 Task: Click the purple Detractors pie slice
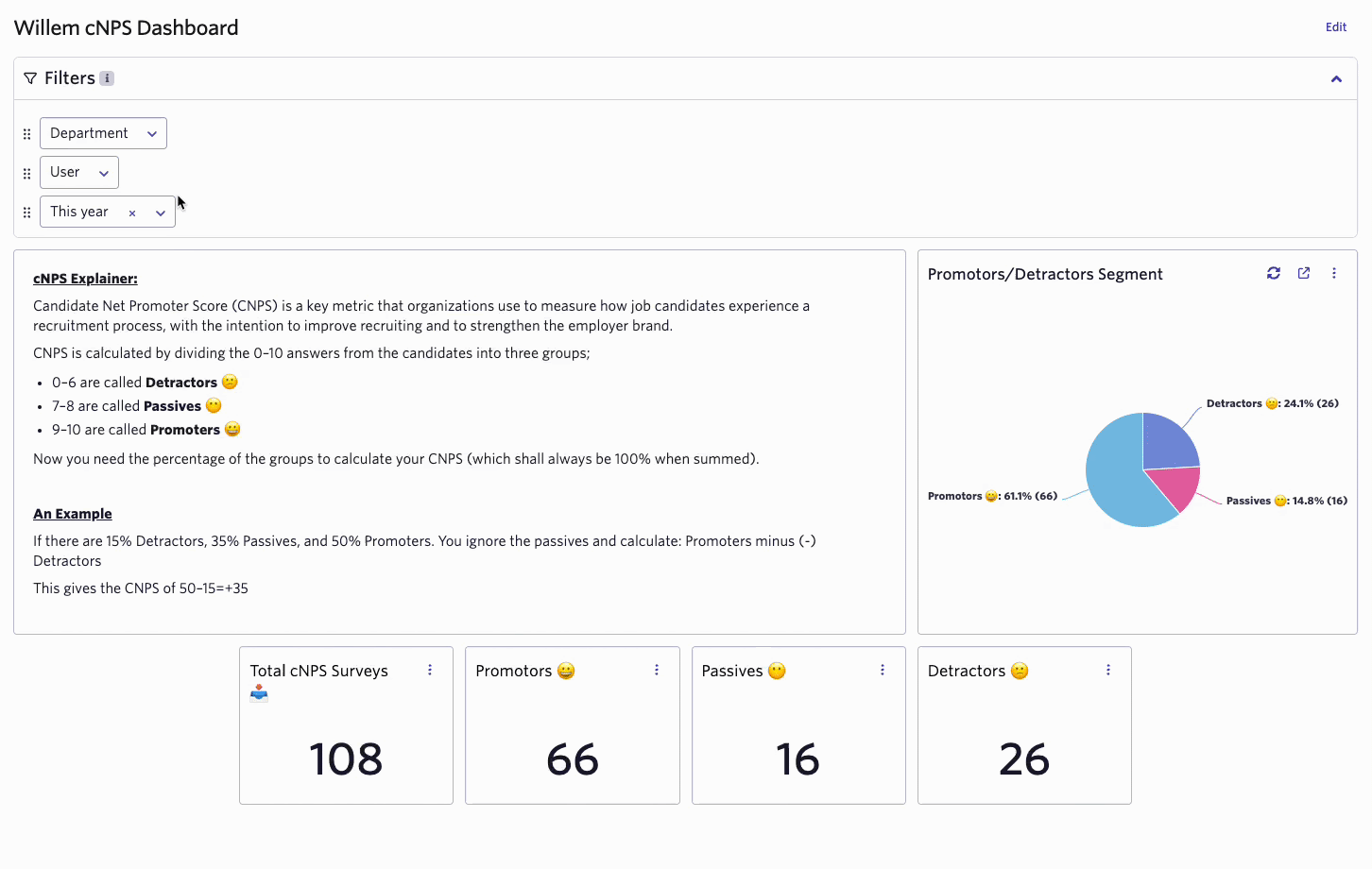point(1168,442)
